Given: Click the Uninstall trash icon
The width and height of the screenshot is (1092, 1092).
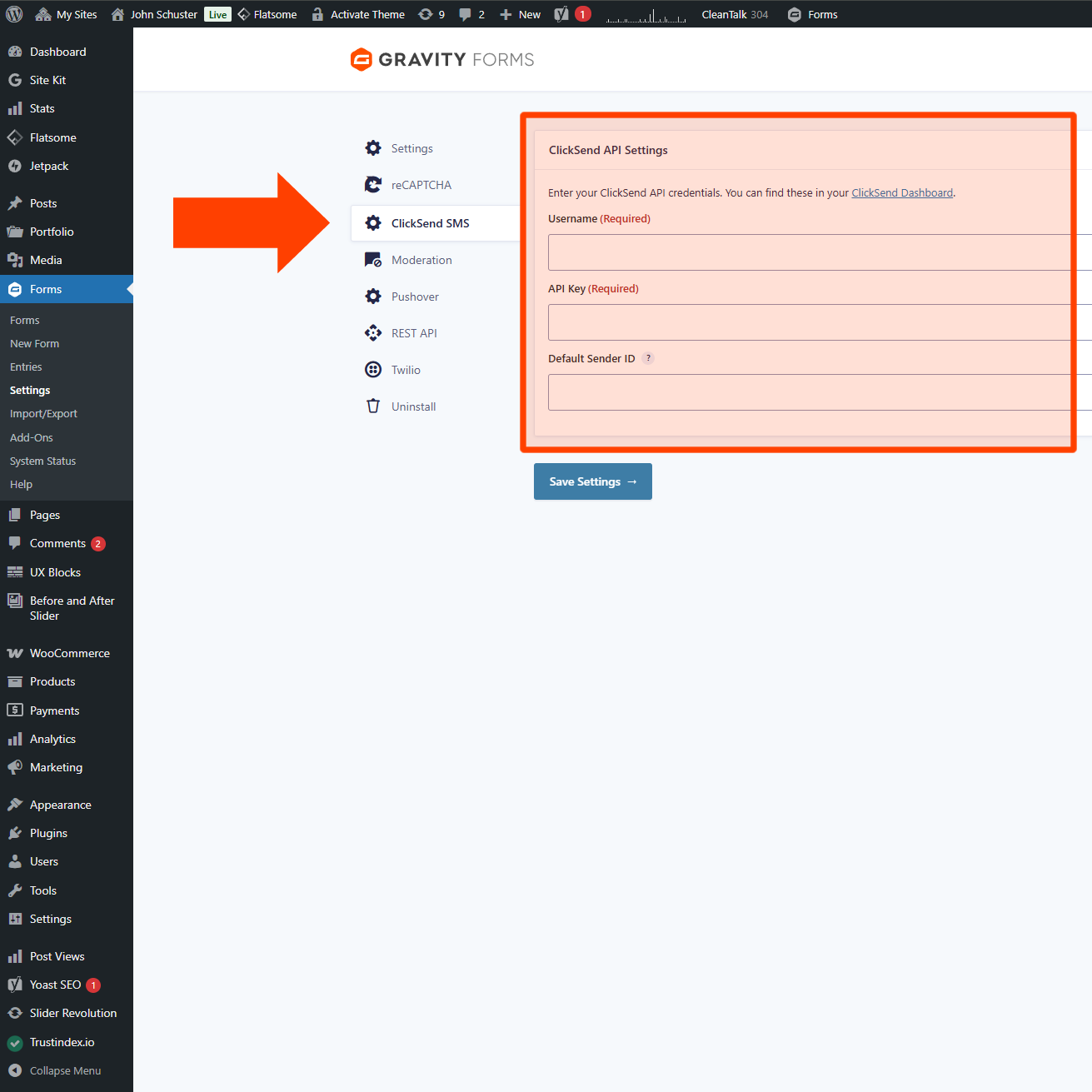Looking at the screenshot, I should [x=373, y=406].
